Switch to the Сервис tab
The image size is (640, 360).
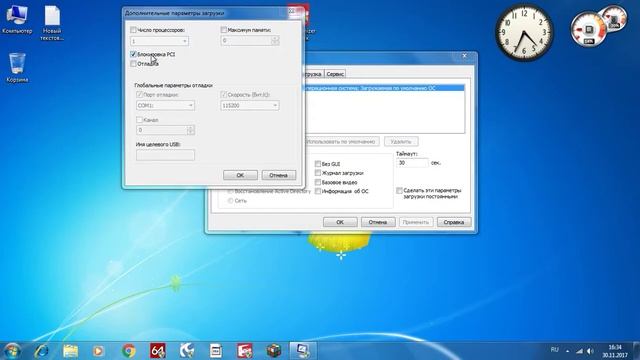coord(335,74)
